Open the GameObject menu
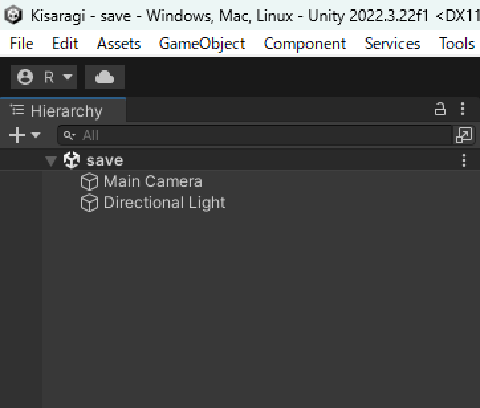Image resolution: width=480 pixels, height=408 pixels. [202, 44]
